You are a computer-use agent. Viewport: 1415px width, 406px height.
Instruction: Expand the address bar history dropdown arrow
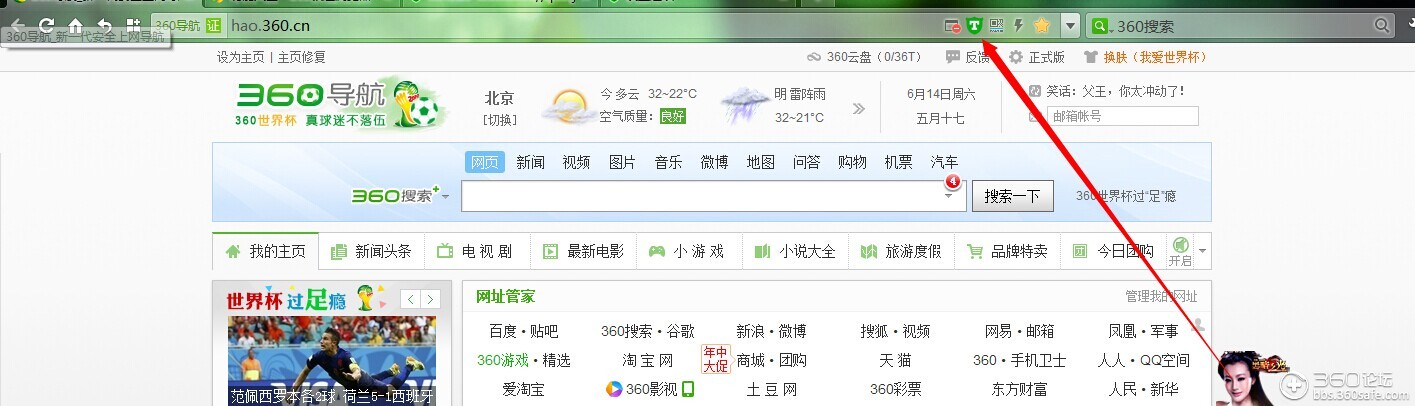[1070, 26]
